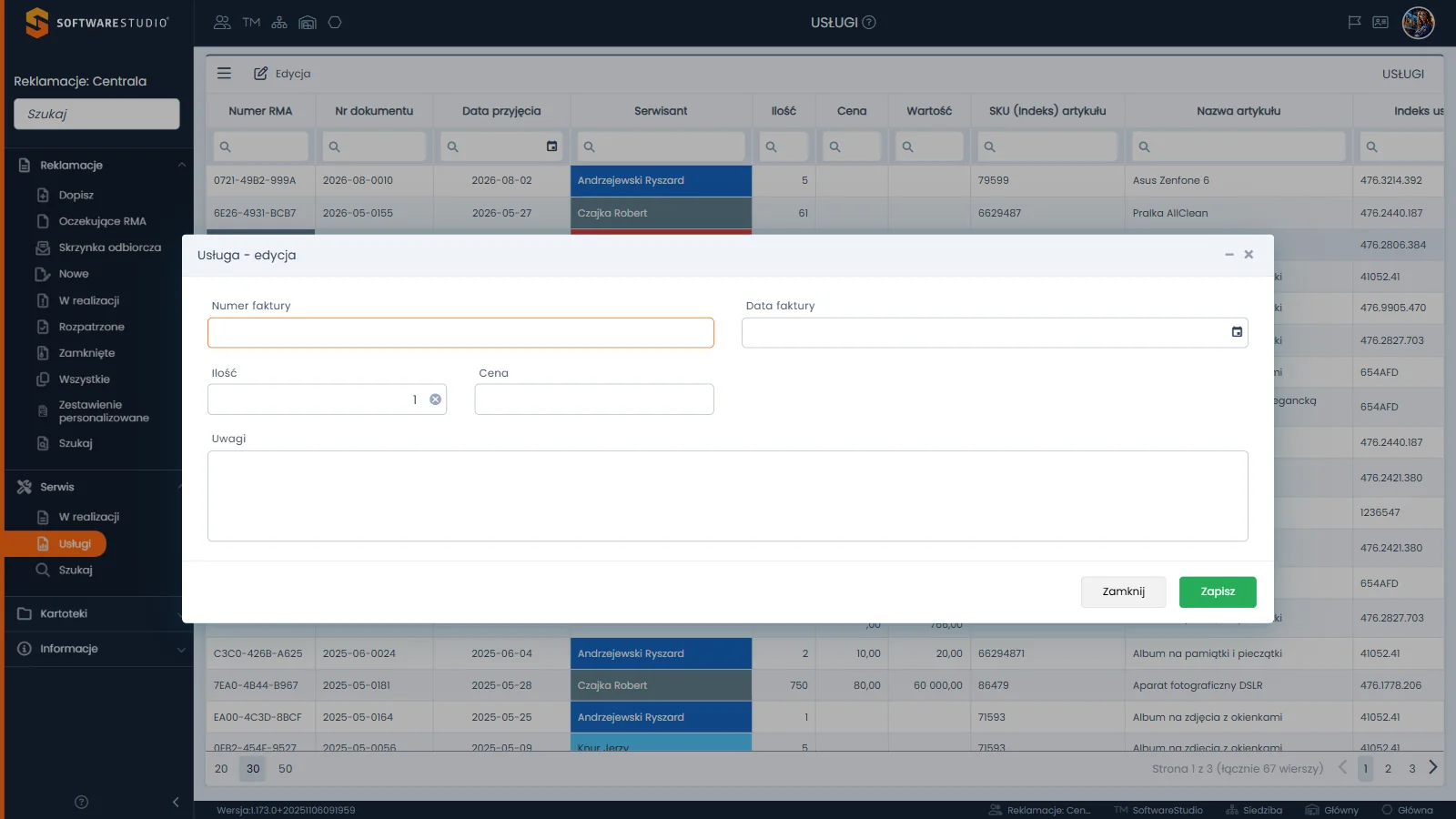Go to grid page 2
Screen dimensions: 1456x819
(1388, 769)
